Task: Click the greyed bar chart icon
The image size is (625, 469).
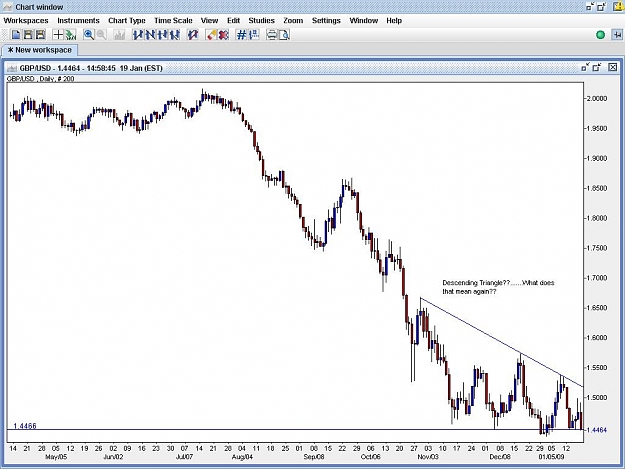Action: 119,35
